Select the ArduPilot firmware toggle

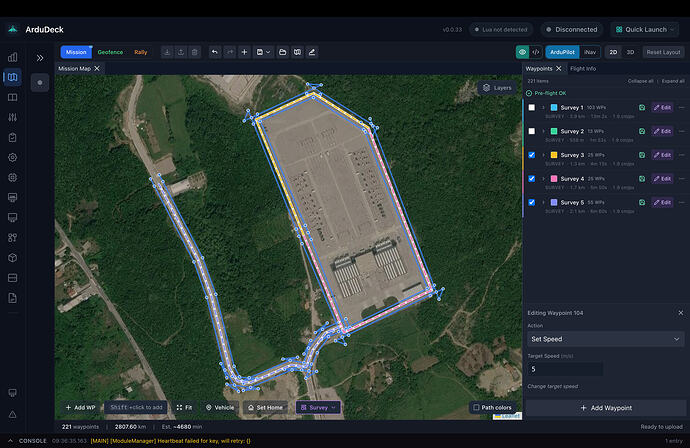[x=562, y=52]
